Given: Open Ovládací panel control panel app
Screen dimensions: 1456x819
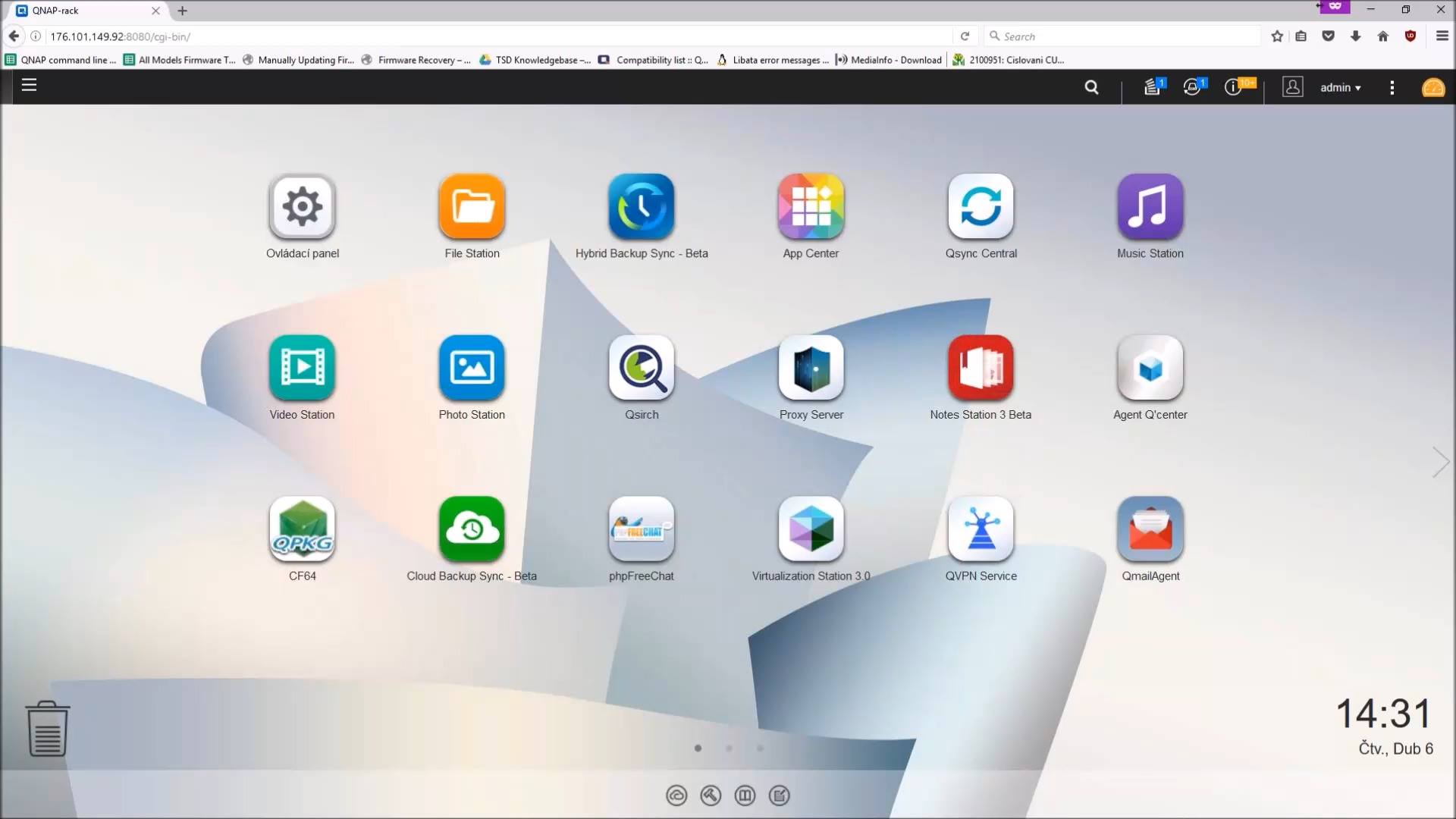Looking at the screenshot, I should [302, 207].
